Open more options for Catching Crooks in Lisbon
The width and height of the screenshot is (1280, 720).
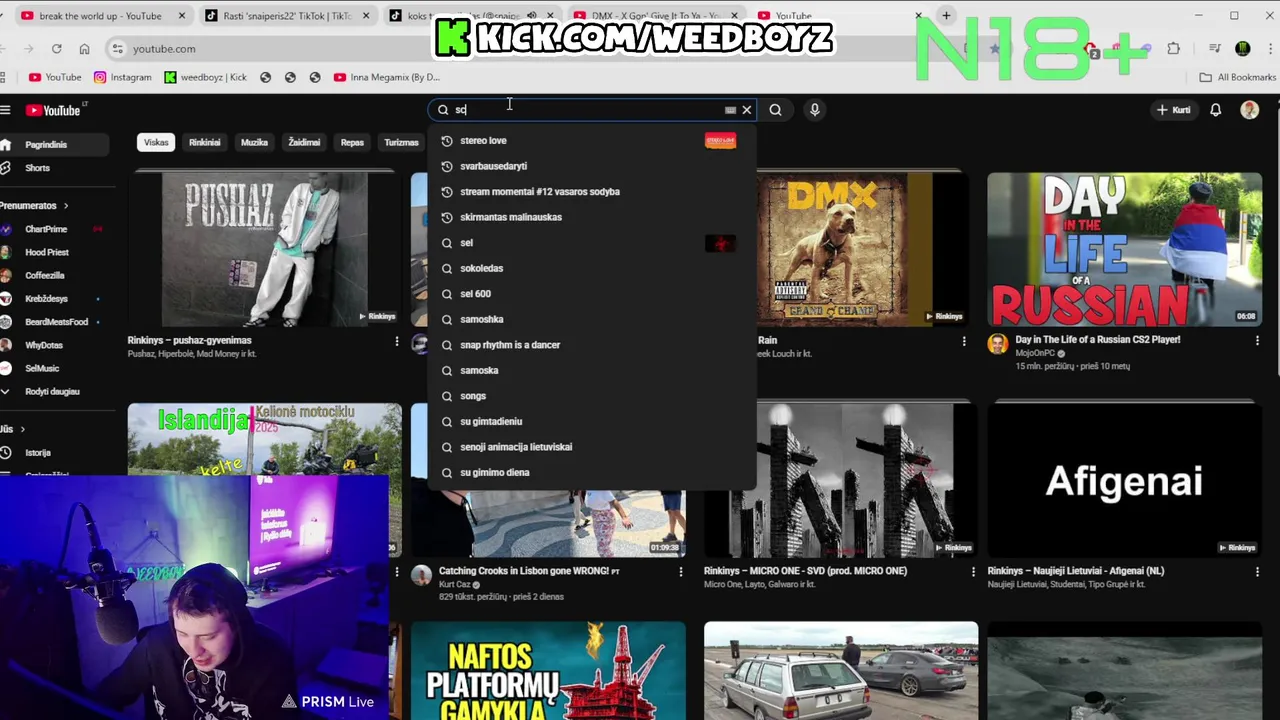(x=681, y=572)
